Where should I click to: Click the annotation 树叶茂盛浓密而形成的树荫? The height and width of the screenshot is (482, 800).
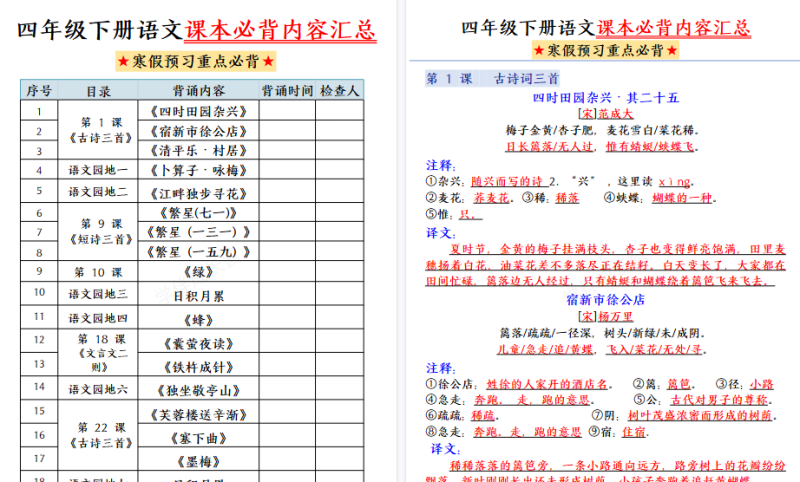pos(700,416)
